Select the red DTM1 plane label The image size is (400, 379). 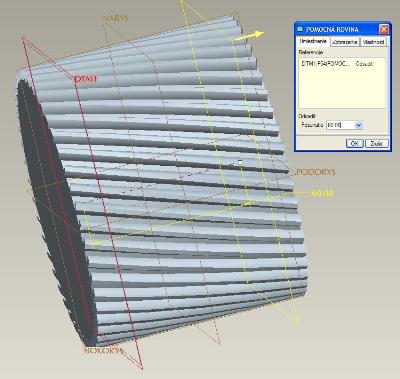click(85, 79)
